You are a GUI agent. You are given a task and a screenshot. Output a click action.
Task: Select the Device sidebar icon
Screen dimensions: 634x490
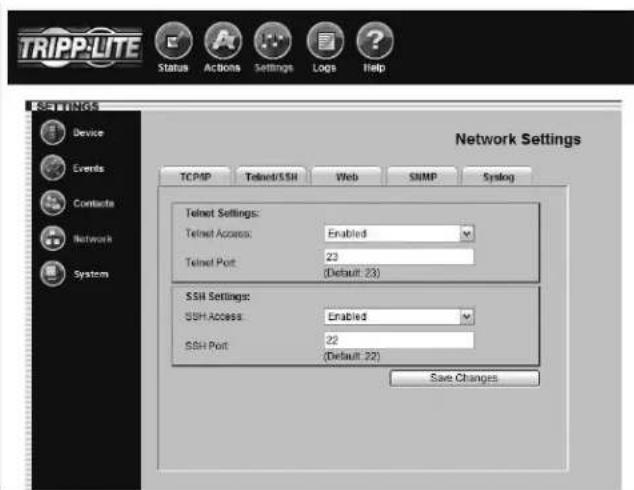[53, 132]
